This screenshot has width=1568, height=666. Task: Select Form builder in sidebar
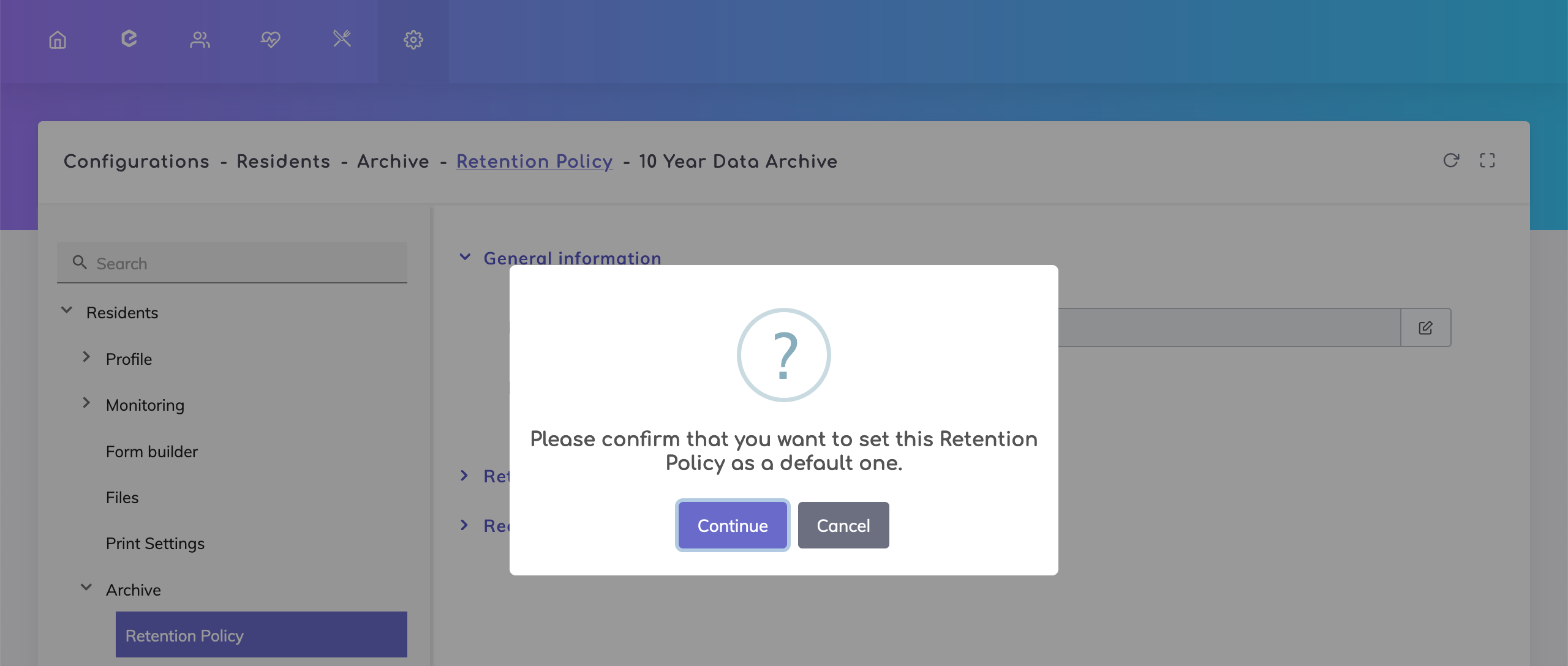152,452
